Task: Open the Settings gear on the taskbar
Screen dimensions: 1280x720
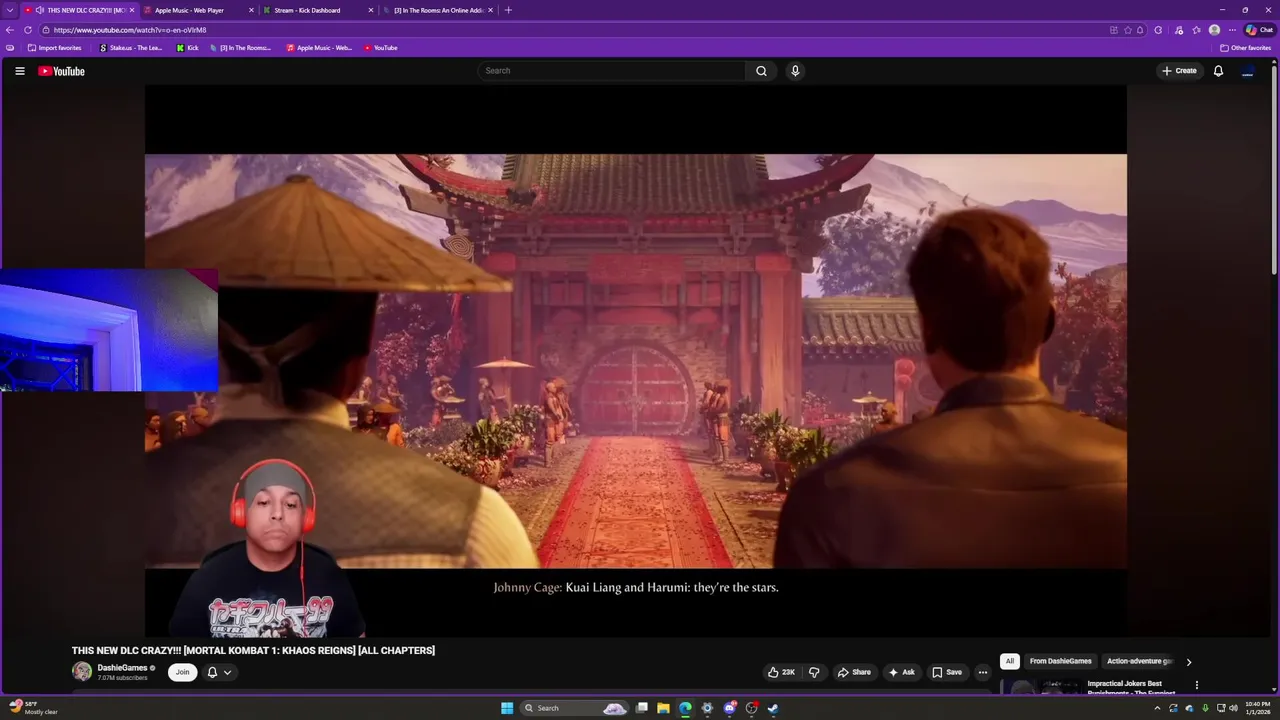Action: (707, 708)
